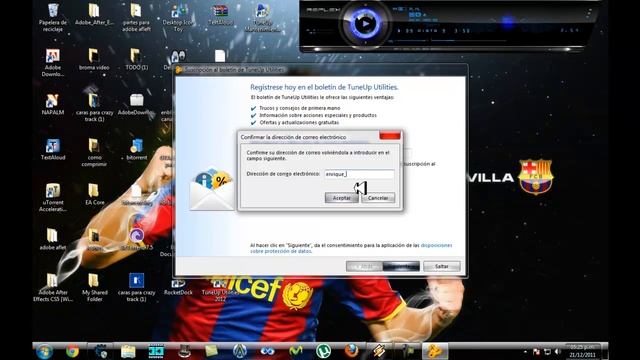Open the Action Center flag in tray
Image resolution: width=640 pixels, height=360 pixels.
[x=536, y=352]
